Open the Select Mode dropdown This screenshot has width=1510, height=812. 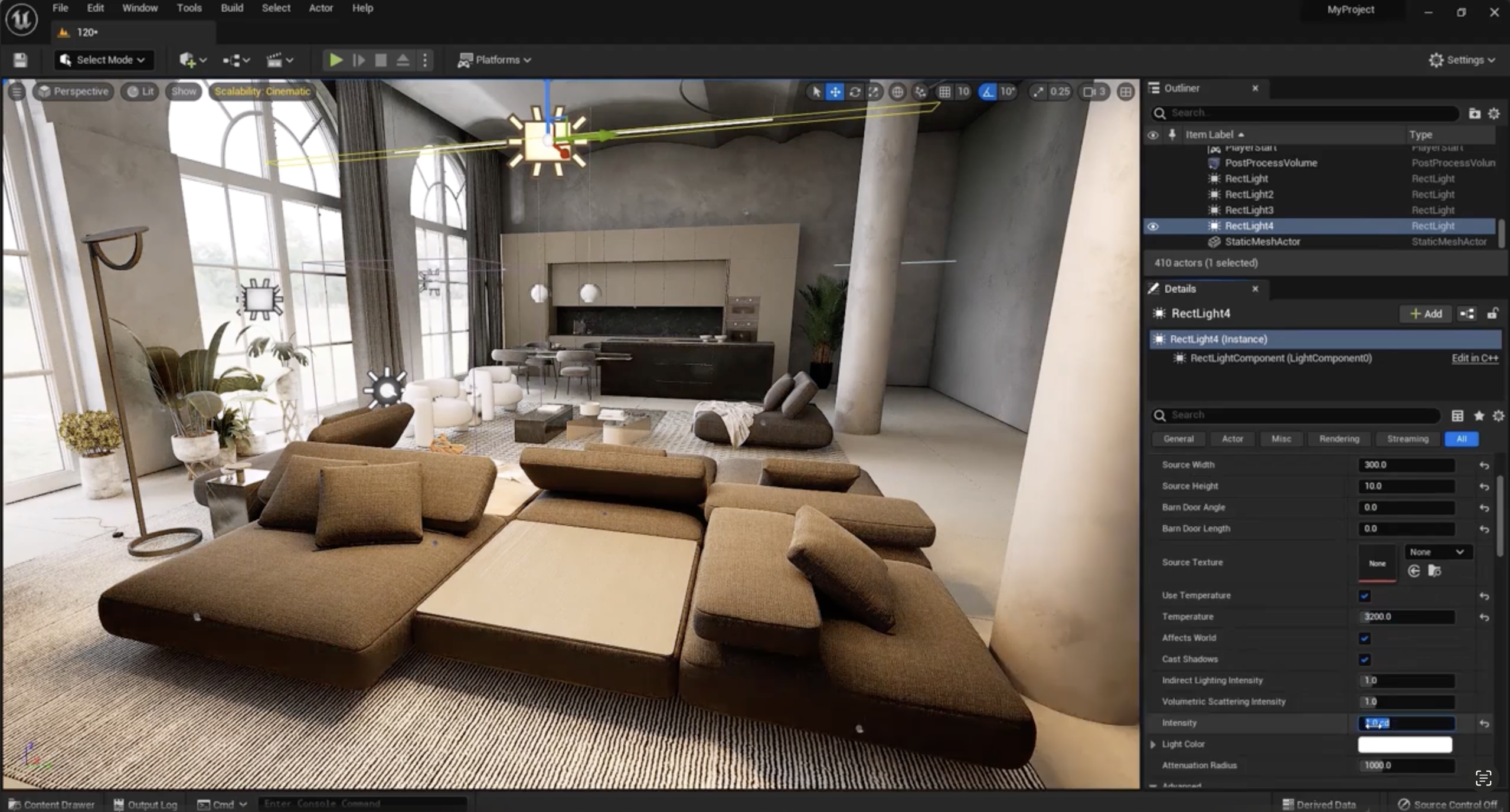click(x=104, y=60)
